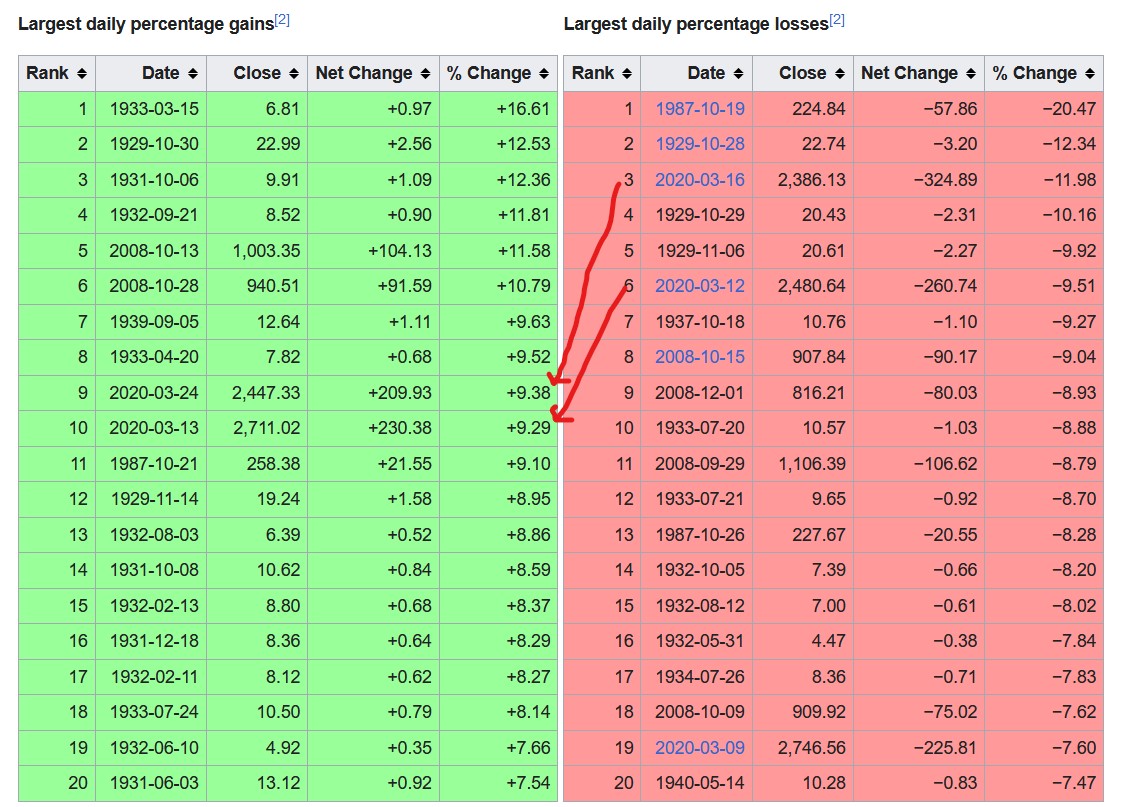
Task: Select the 1933-07-24 date cell
Action: pyautogui.click(x=151, y=712)
